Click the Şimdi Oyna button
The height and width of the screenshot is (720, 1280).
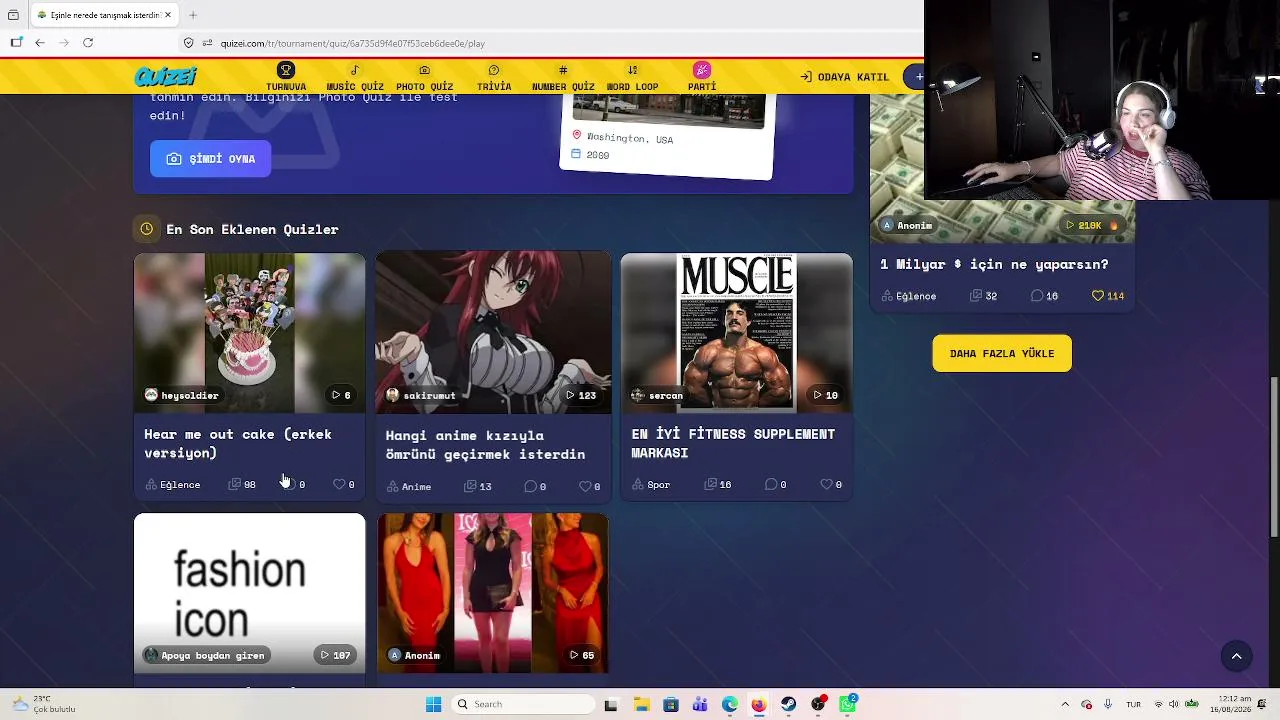pos(210,159)
